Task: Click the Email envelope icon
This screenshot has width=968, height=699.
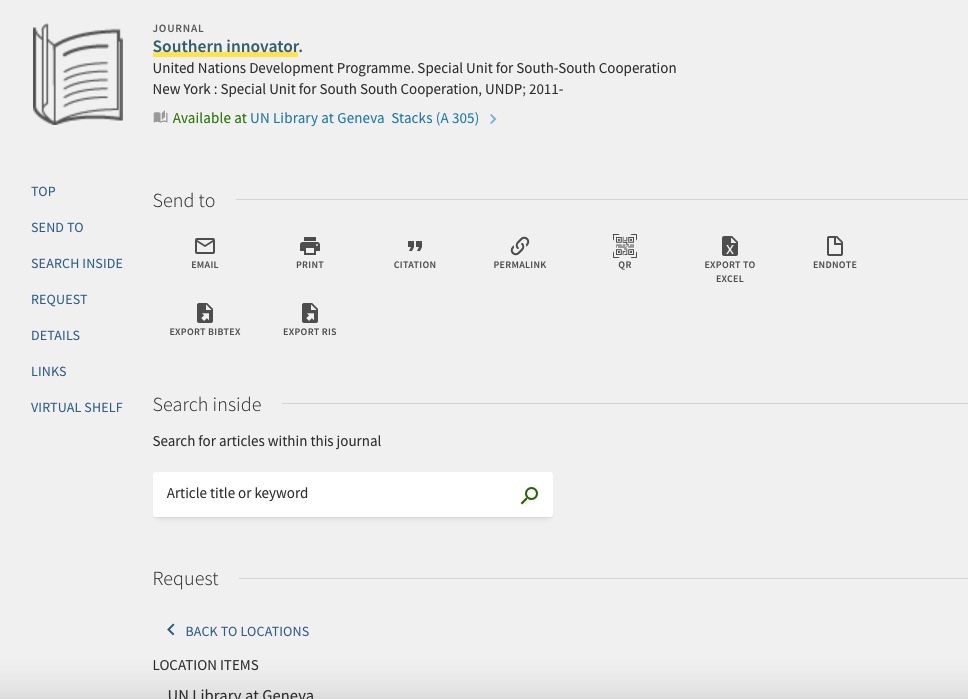Action: pyautogui.click(x=205, y=246)
